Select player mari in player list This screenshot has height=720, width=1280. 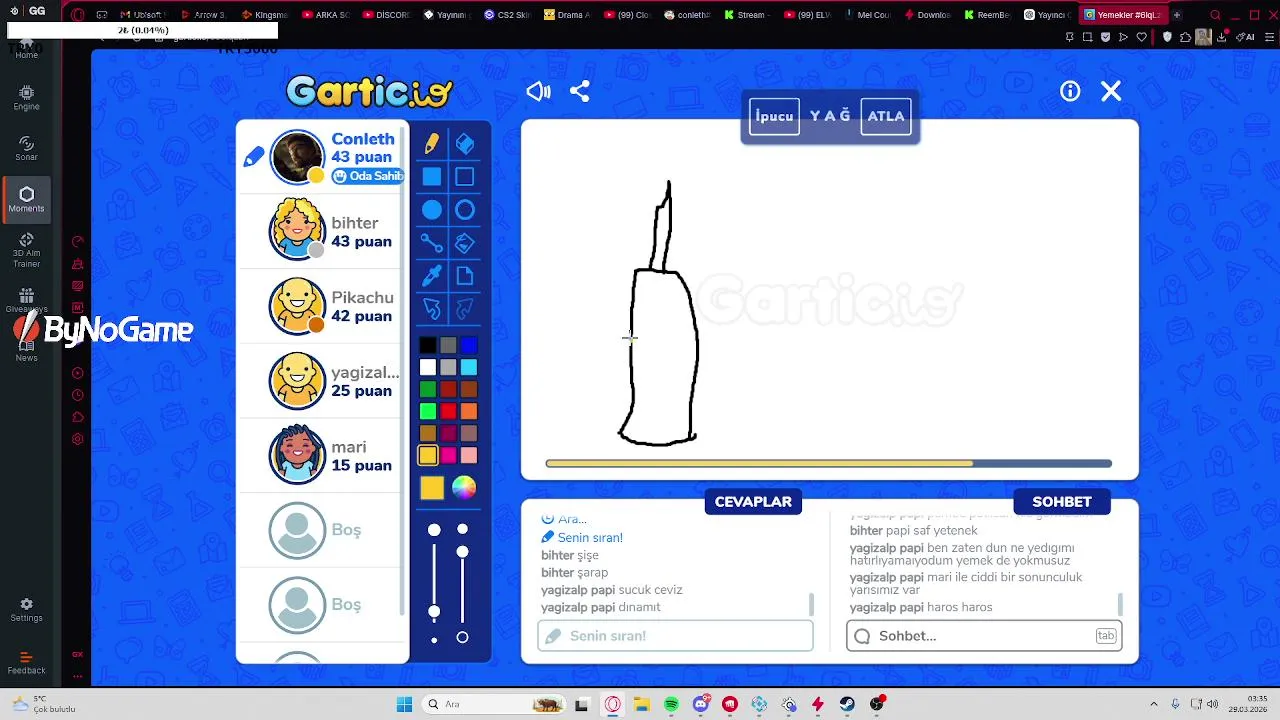point(322,455)
